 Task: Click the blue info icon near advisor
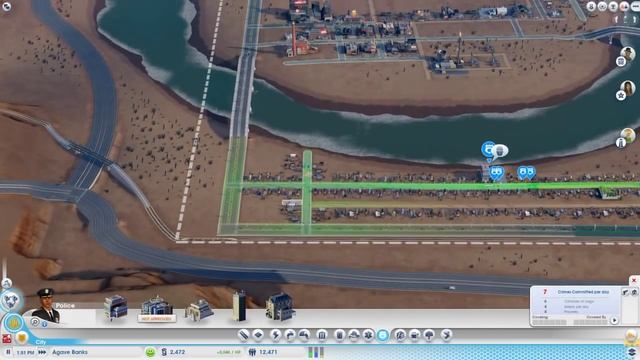44,324
